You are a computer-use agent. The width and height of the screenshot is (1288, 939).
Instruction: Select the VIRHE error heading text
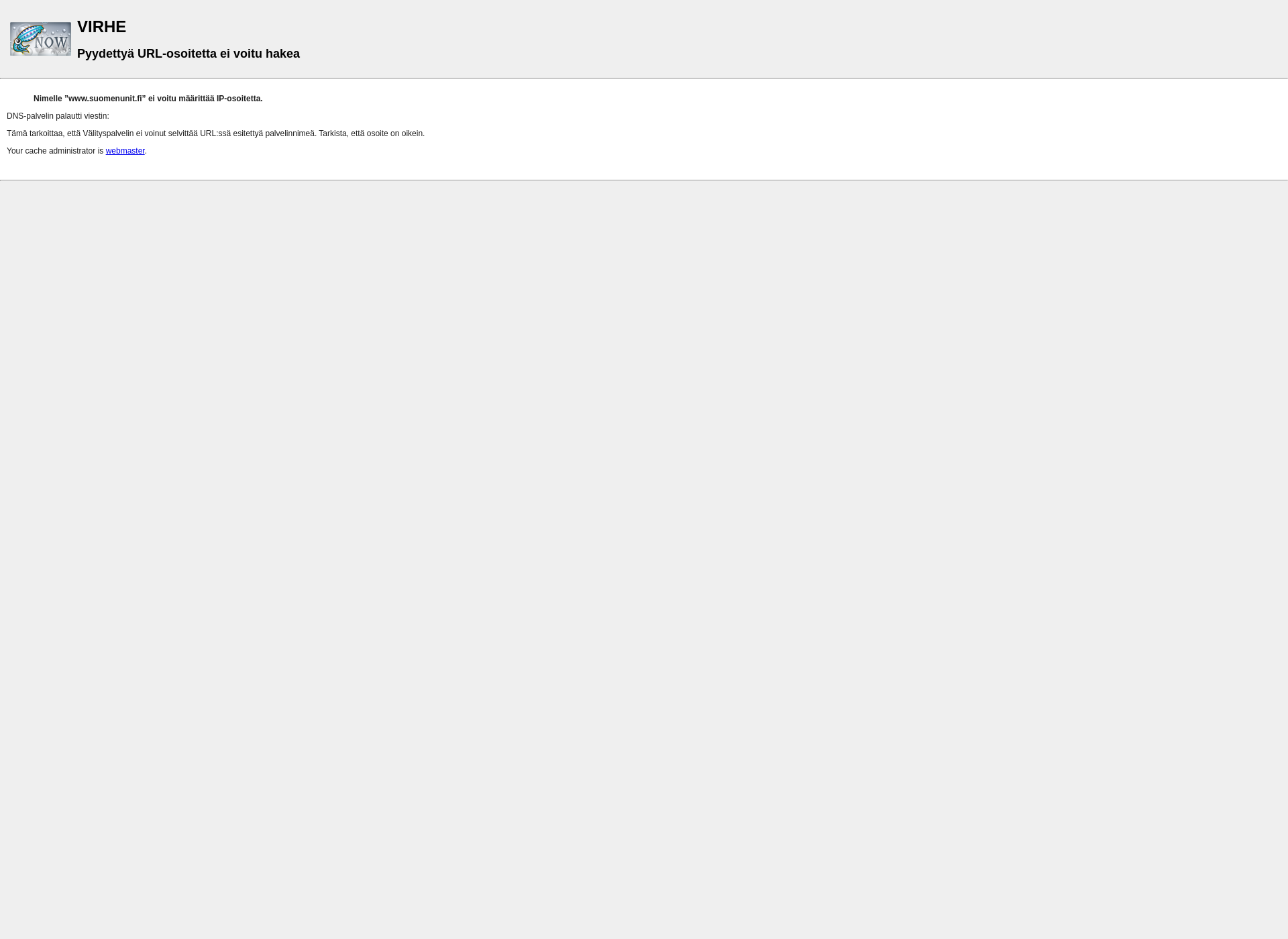(x=101, y=26)
